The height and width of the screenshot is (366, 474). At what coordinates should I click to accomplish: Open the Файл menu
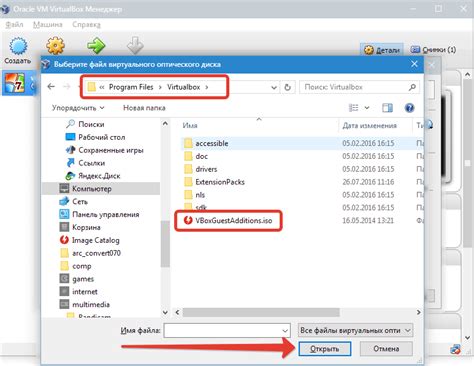click(14, 25)
